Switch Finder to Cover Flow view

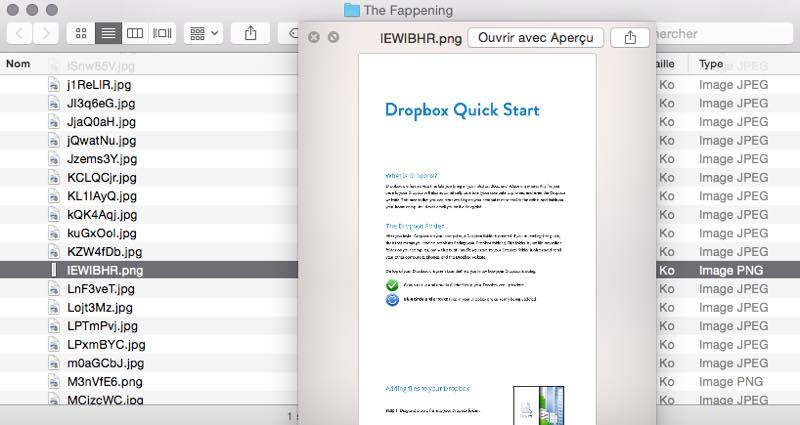click(x=162, y=34)
